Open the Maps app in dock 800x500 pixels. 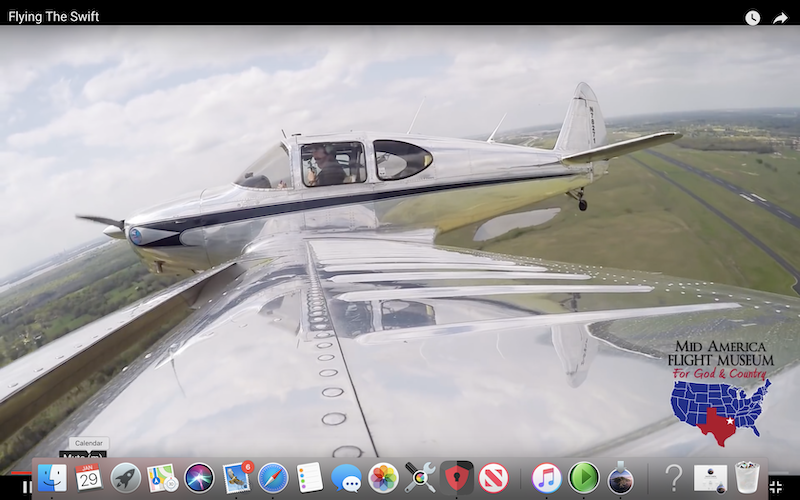coord(162,478)
